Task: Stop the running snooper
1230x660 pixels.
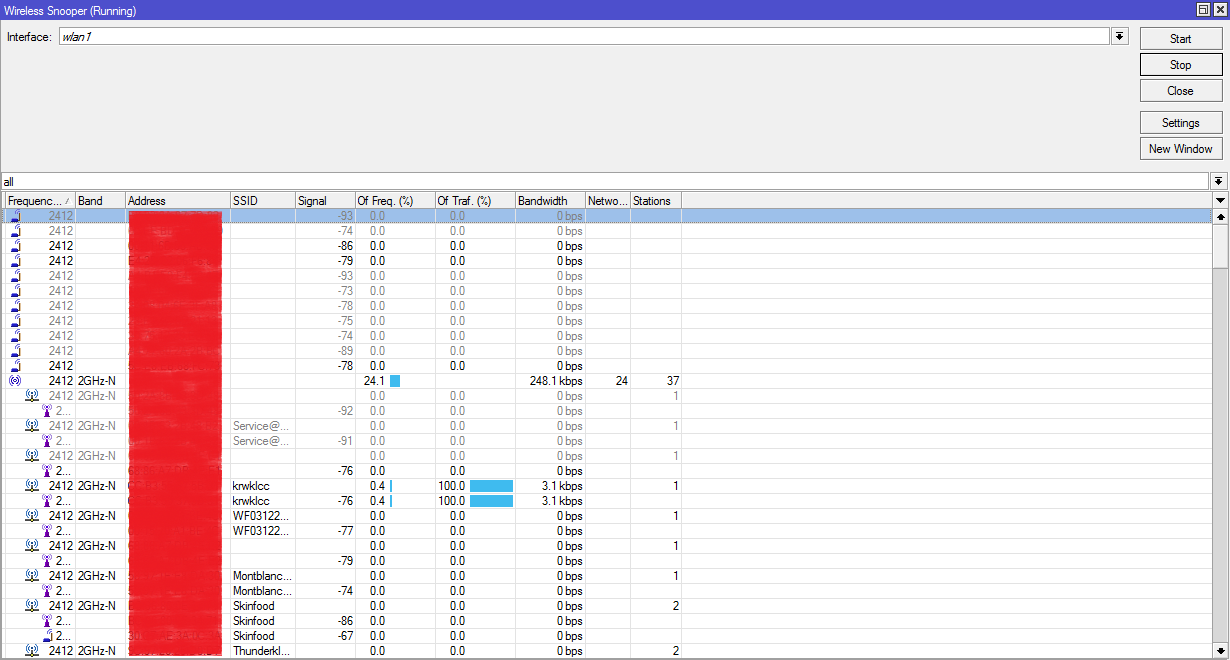Action: 1181,65
